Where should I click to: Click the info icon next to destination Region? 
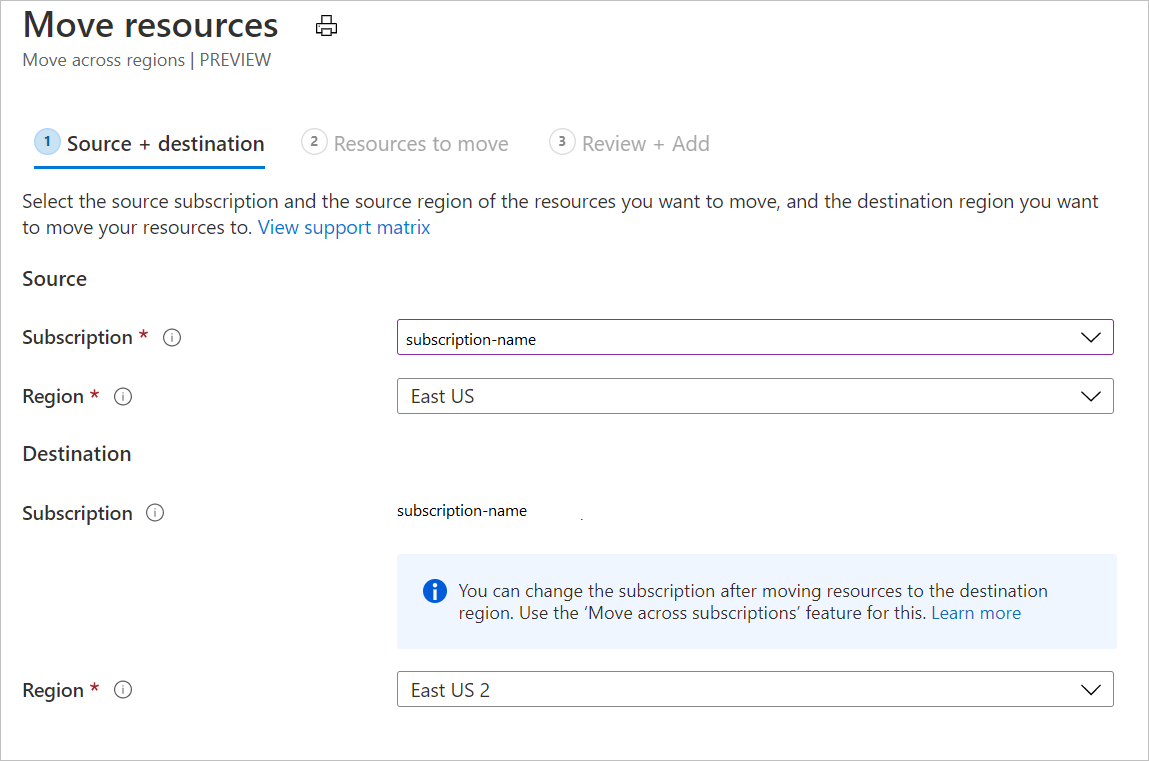123,689
